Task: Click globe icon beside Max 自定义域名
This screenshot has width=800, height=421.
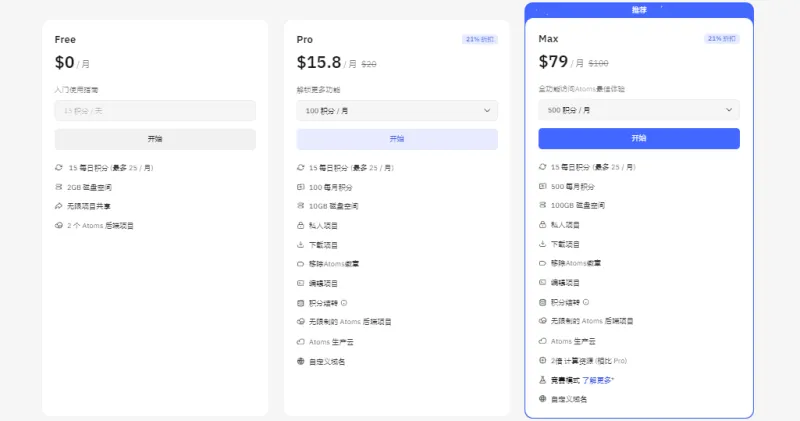Action: [x=542, y=399]
